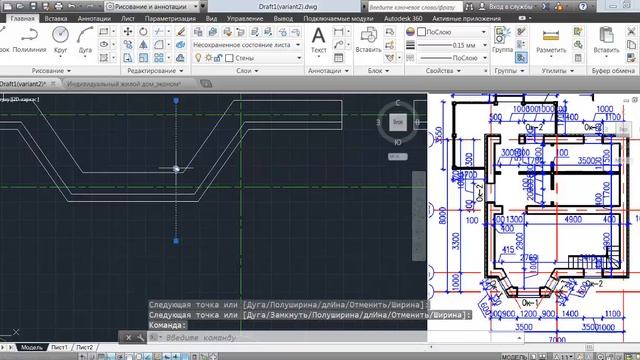Expand the Редактирование panel

click(x=155, y=71)
